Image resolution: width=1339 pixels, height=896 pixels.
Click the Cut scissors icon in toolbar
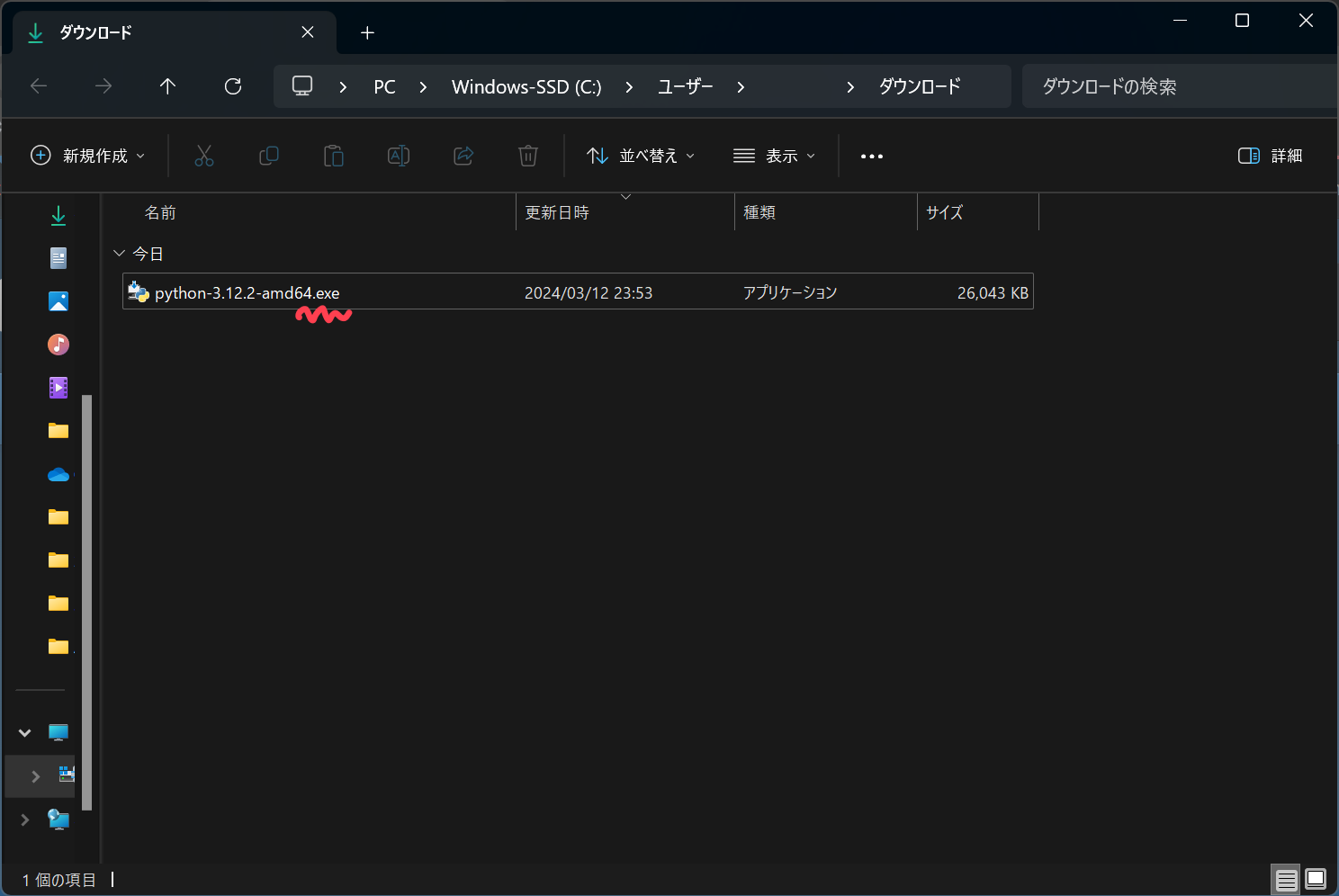pyautogui.click(x=204, y=156)
